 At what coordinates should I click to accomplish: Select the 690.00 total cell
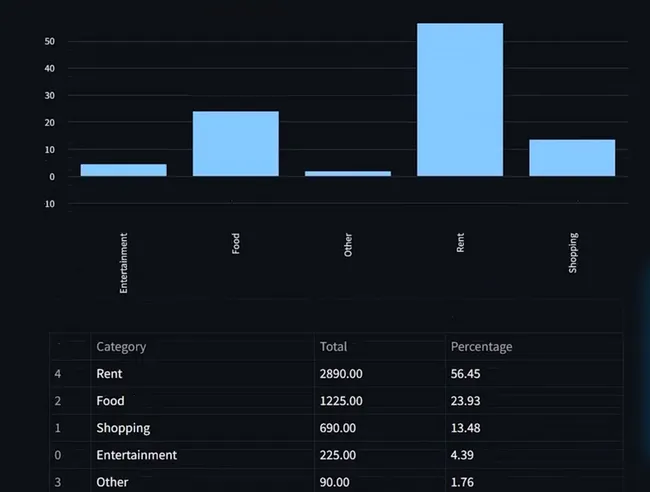pyautogui.click(x=338, y=428)
